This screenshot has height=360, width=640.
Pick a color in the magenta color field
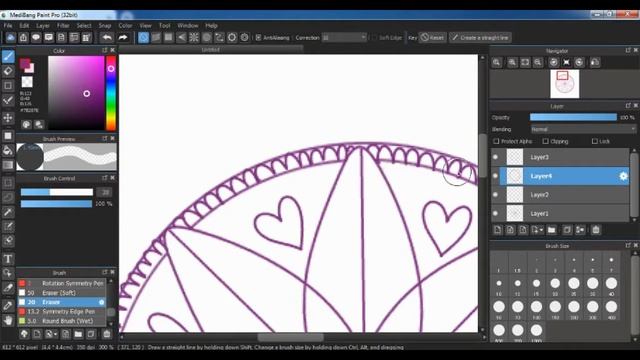pyautogui.click(x=76, y=93)
